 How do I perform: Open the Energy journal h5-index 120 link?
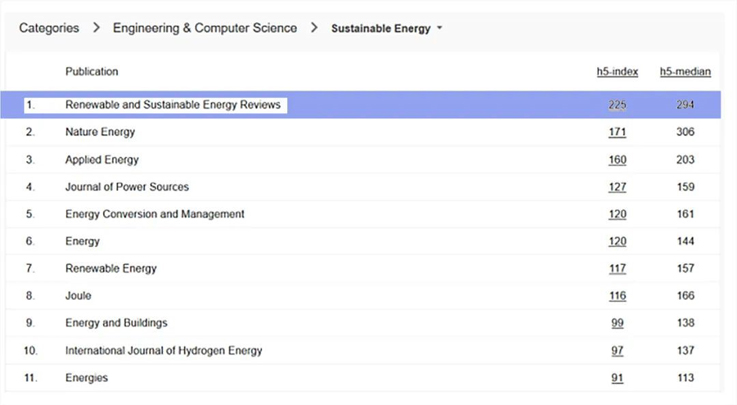tap(616, 242)
